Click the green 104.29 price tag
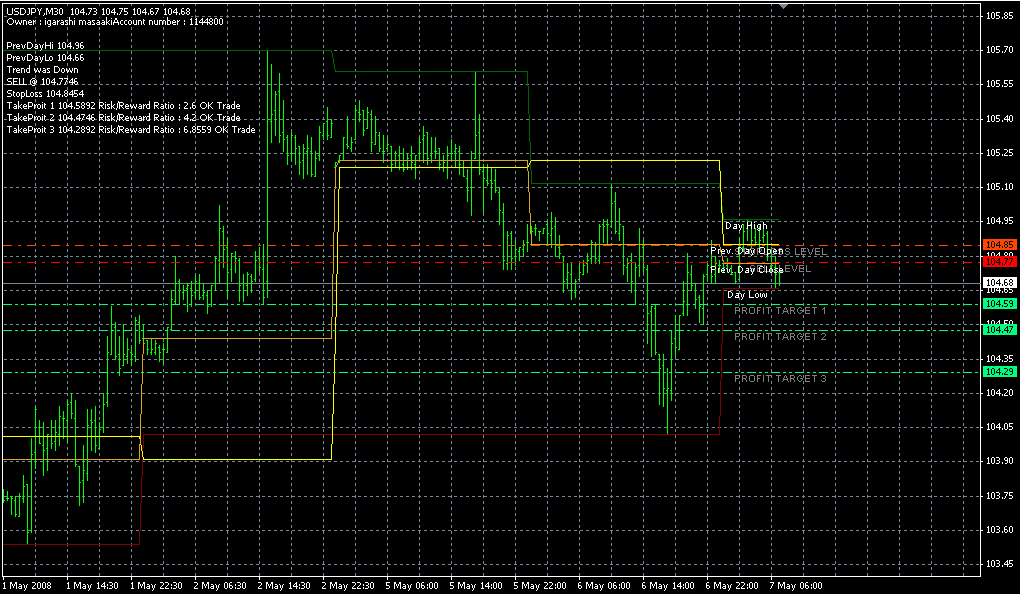The image size is (1020, 595). pyautogui.click(x=1000, y=372)
